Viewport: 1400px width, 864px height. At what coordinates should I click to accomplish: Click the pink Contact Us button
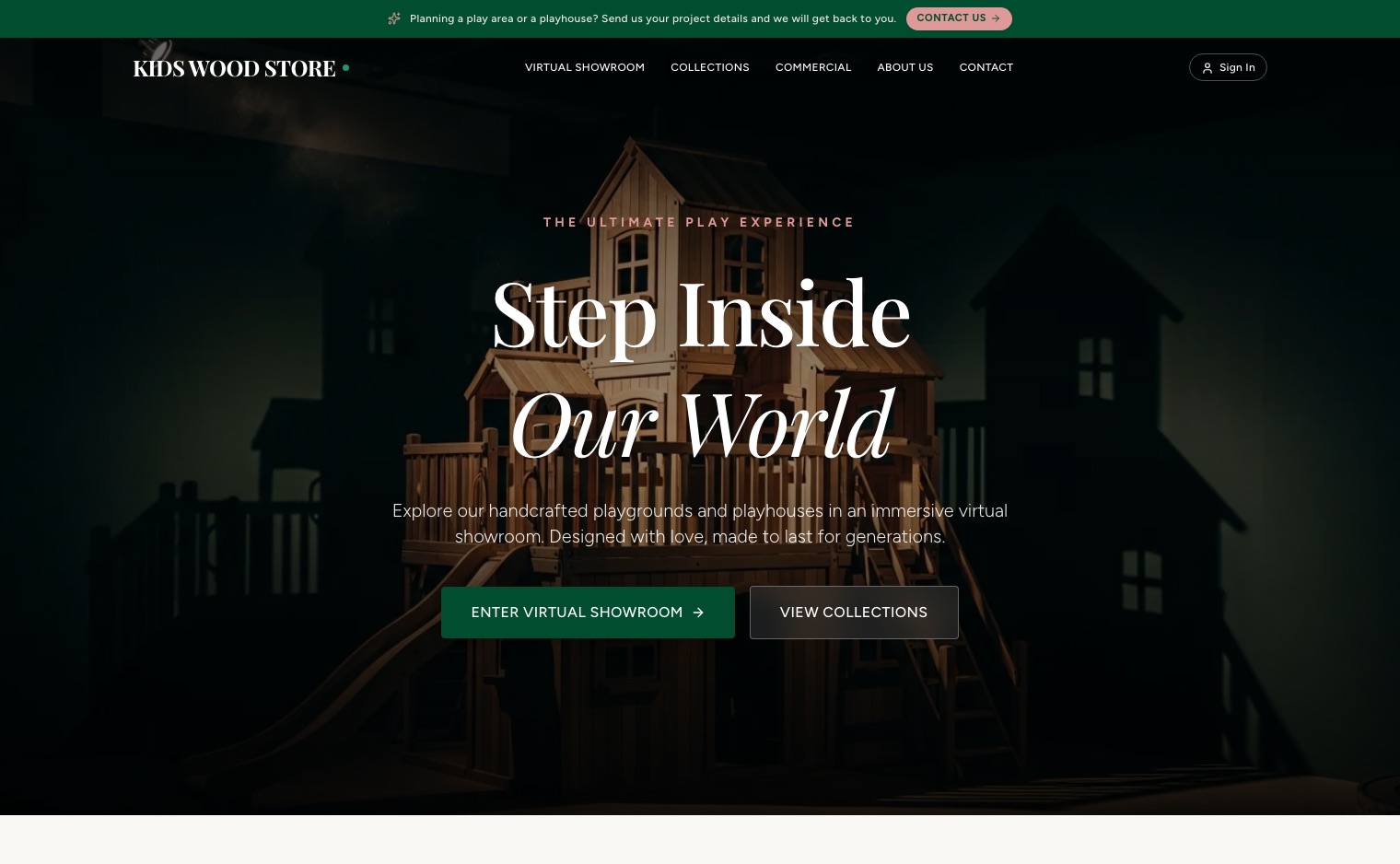pyautogui.click(x=959, y=18)
